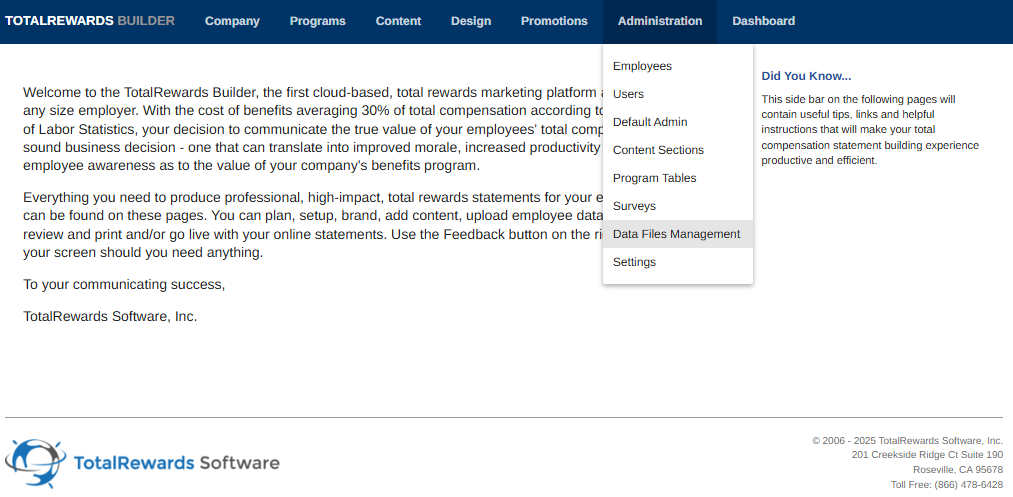
Task: Open the Design menu
Action: pos(470,21)
